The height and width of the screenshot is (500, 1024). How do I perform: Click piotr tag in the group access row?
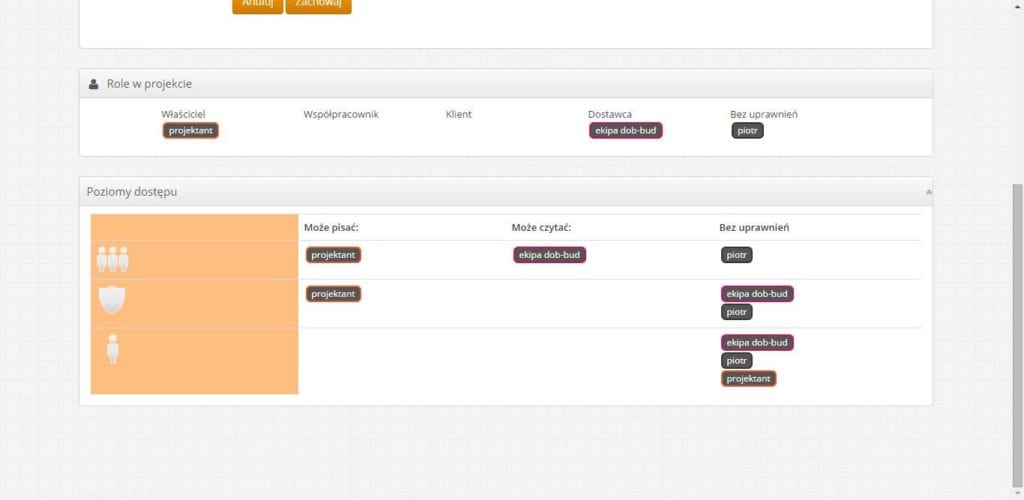point(736,255)
